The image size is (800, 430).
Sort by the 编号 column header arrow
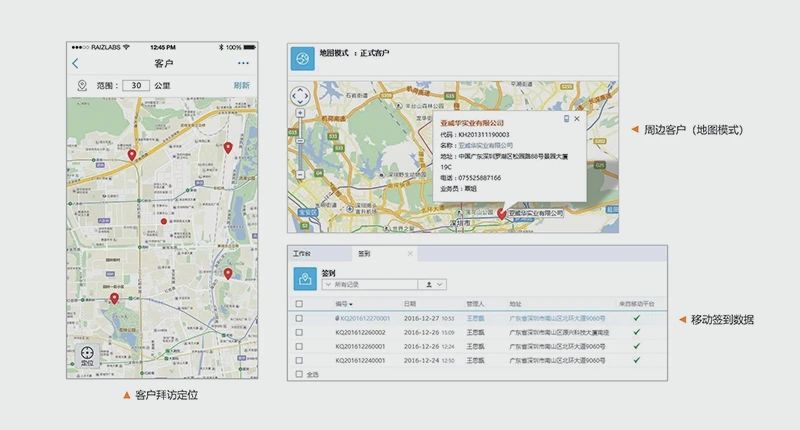pos(351,304)
